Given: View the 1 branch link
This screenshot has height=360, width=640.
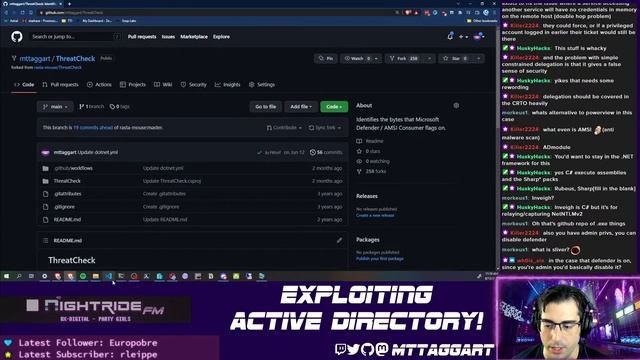Looking at the screenshot, I should [91, 107].
